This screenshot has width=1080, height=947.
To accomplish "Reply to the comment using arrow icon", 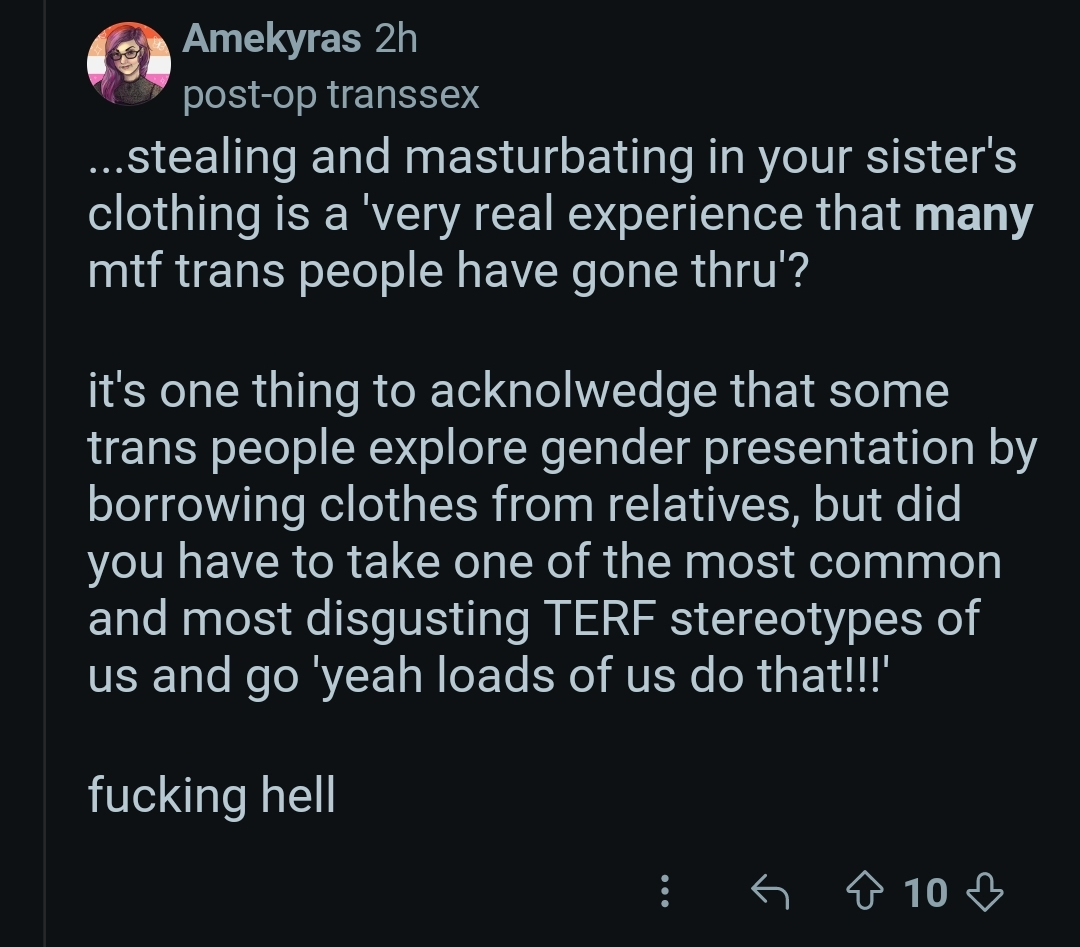I will (x=770, y=891).
